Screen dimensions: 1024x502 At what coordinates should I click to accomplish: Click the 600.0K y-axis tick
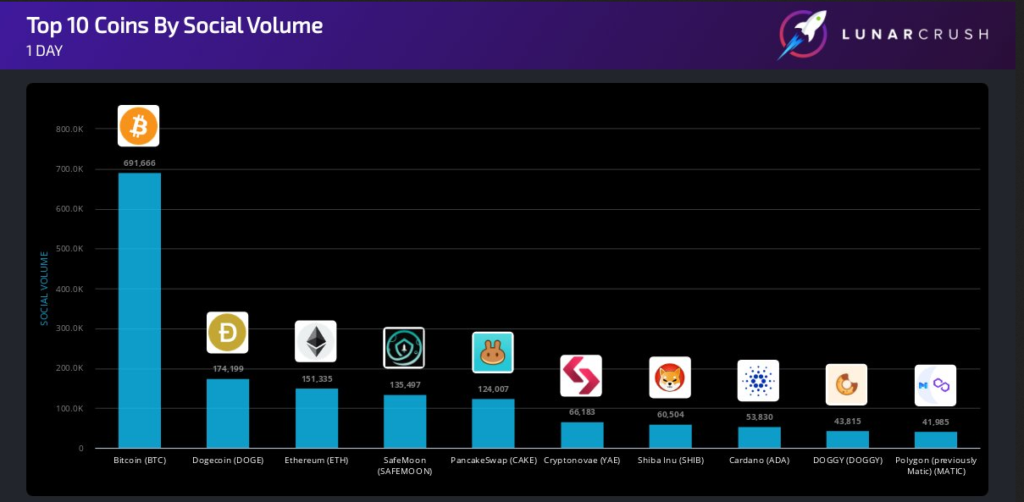(70, 209)
